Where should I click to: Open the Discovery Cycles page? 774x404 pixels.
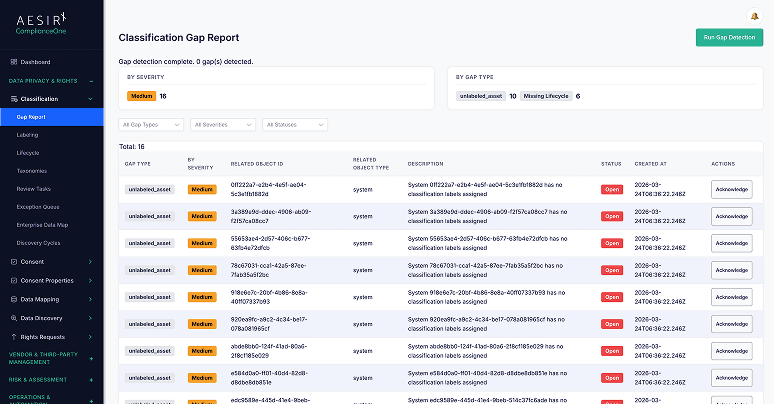click(x=38, y=243)
